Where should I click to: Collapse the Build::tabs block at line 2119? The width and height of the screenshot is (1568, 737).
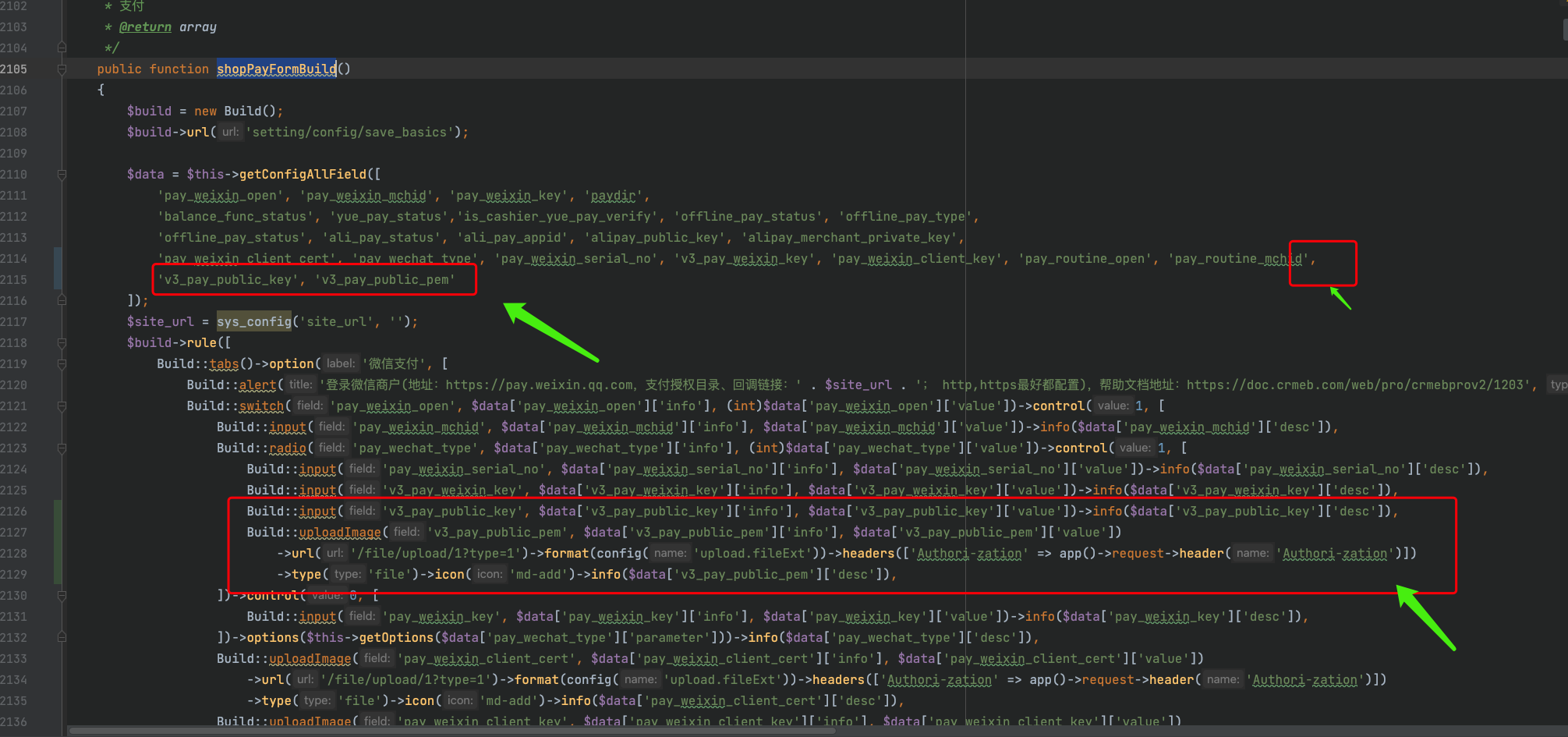[62, 364]
